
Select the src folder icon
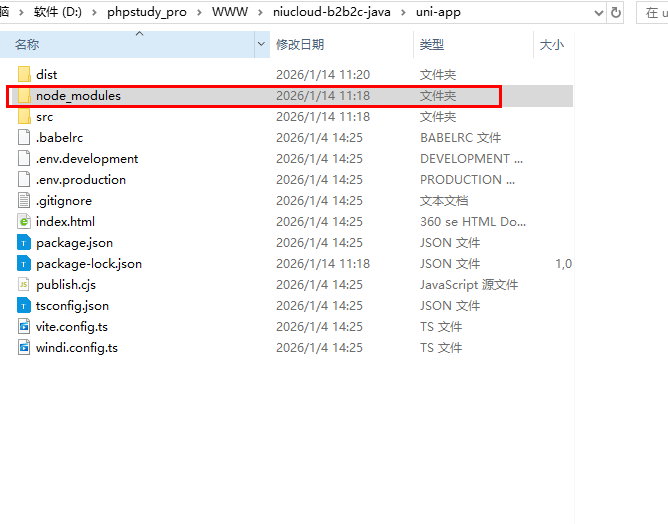24,116
